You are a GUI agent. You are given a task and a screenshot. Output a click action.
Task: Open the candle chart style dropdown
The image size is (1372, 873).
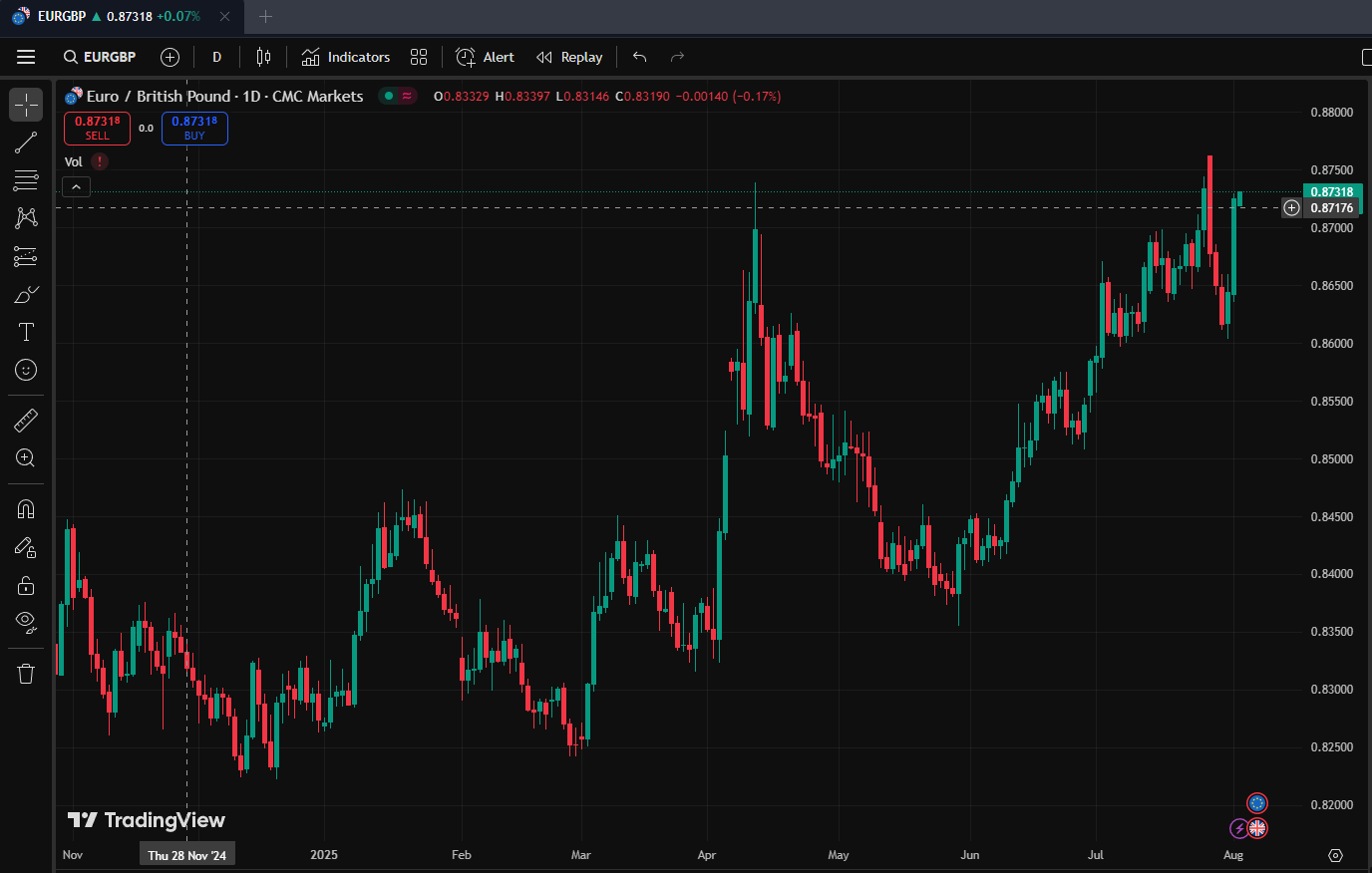[263, 57]
